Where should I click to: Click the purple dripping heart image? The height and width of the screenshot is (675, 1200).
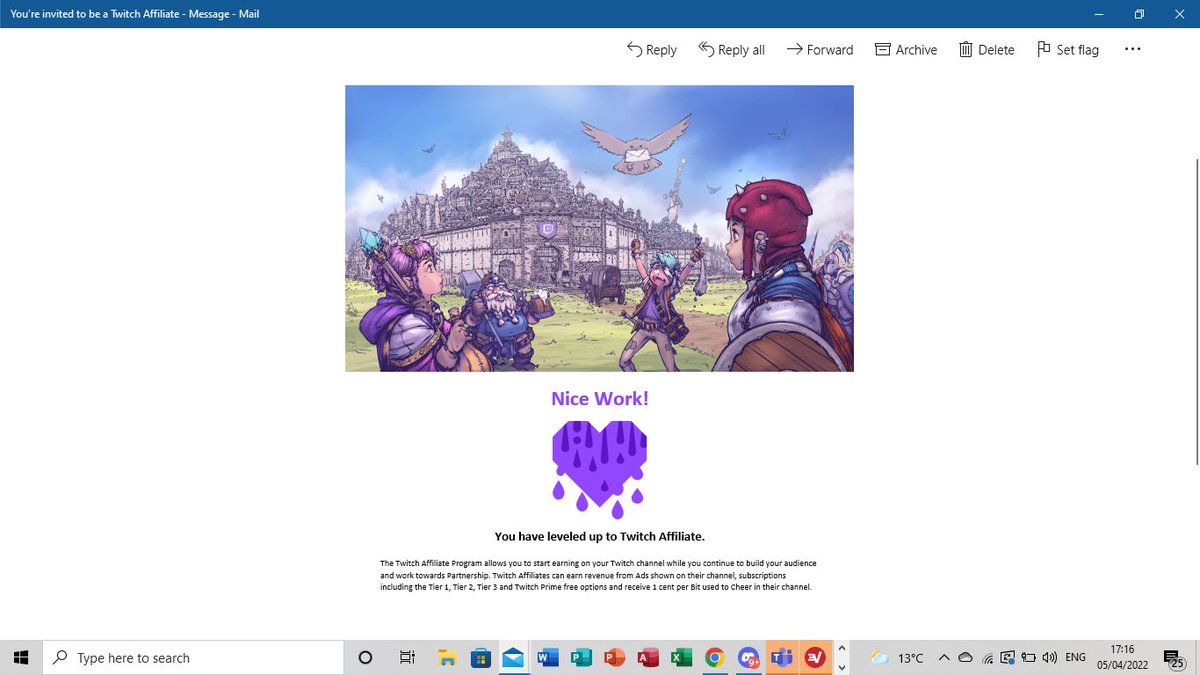point(599,468)
